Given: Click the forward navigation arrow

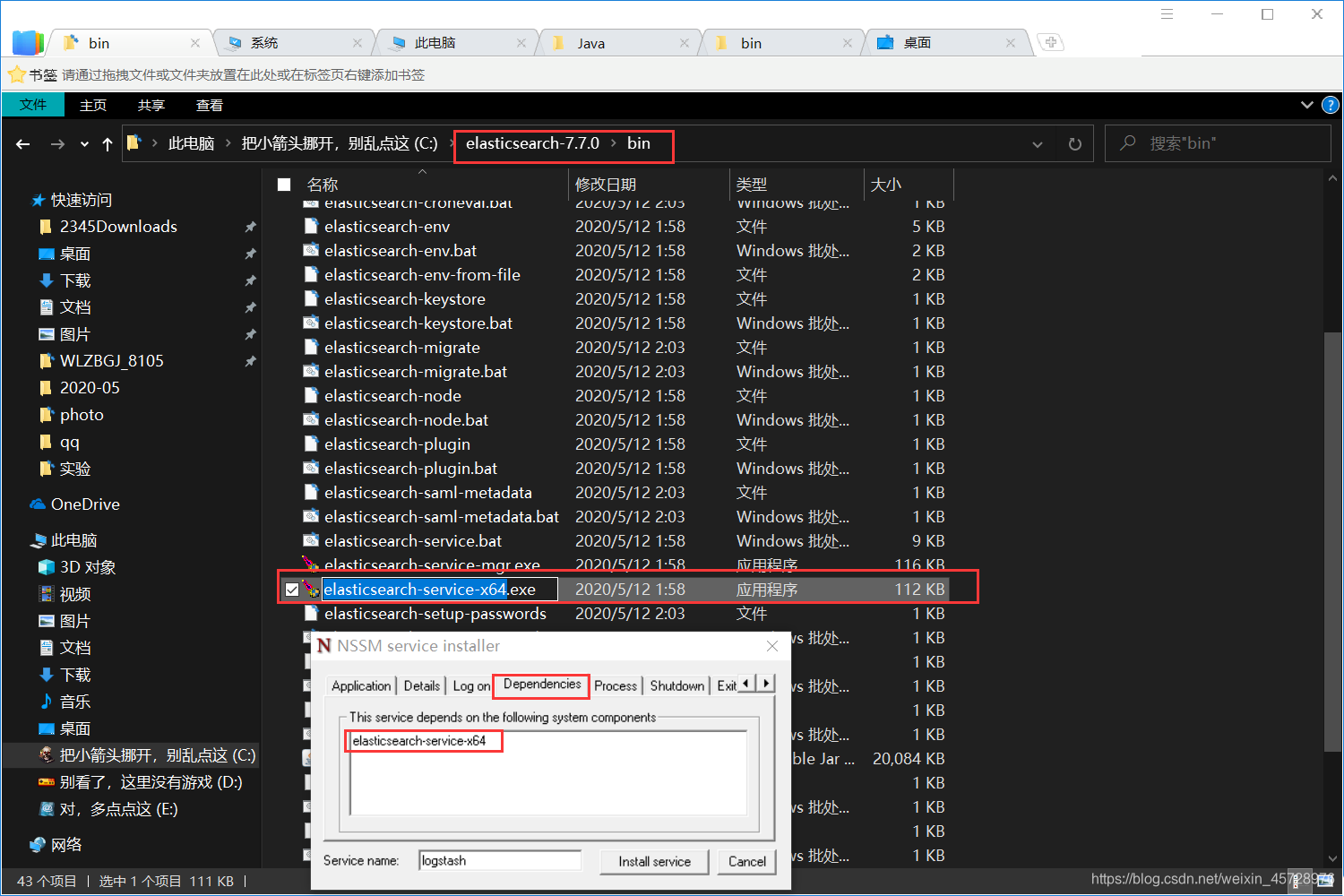Looking at the screenshot, I should [56, 143].
